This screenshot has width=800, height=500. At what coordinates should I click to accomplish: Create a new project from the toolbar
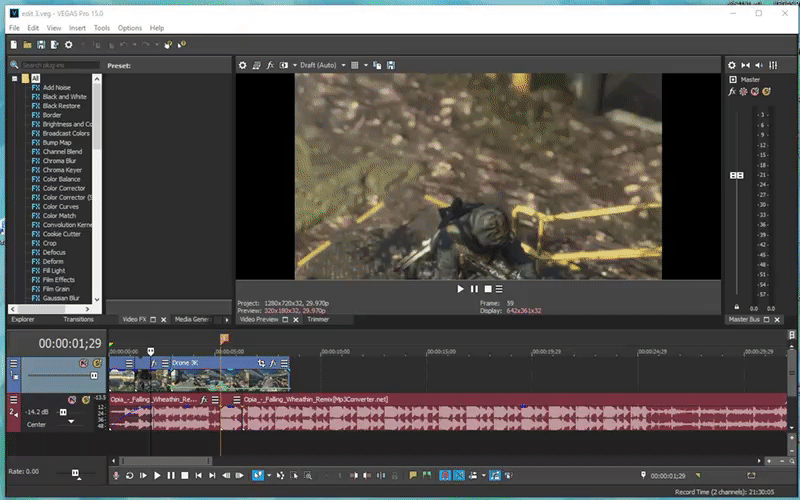tap(14, 45)
